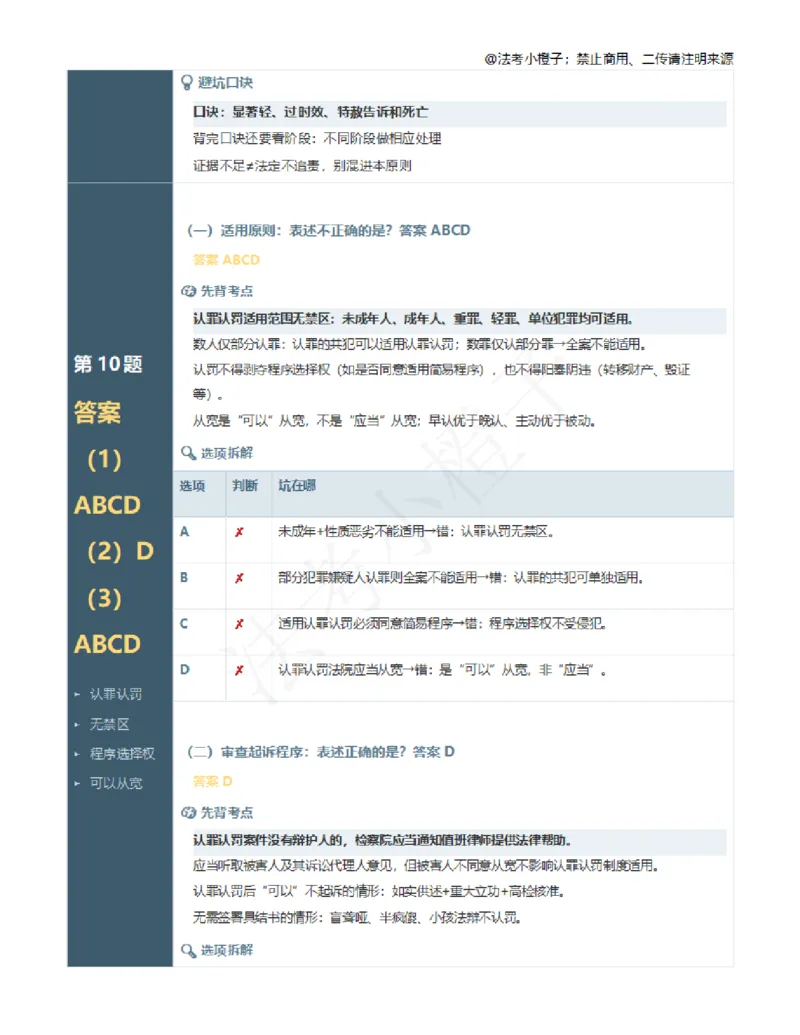
Task: Click the line 认罪认罚后"可以"不起诉的情形
Action: coord(378,892)
